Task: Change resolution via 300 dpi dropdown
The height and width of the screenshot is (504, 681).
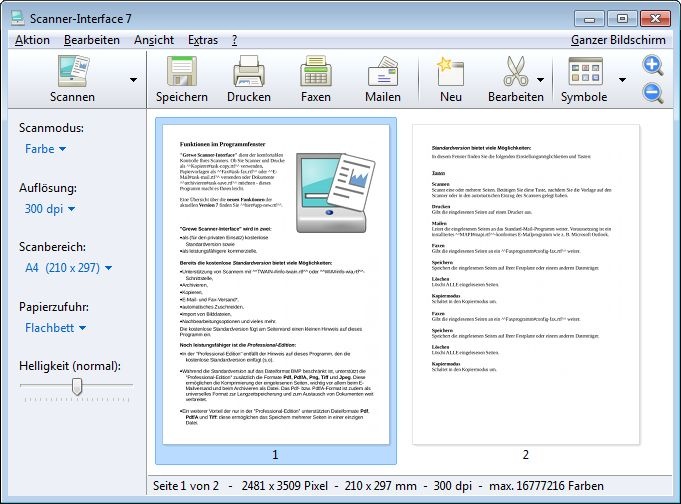Action: point(50,209)
